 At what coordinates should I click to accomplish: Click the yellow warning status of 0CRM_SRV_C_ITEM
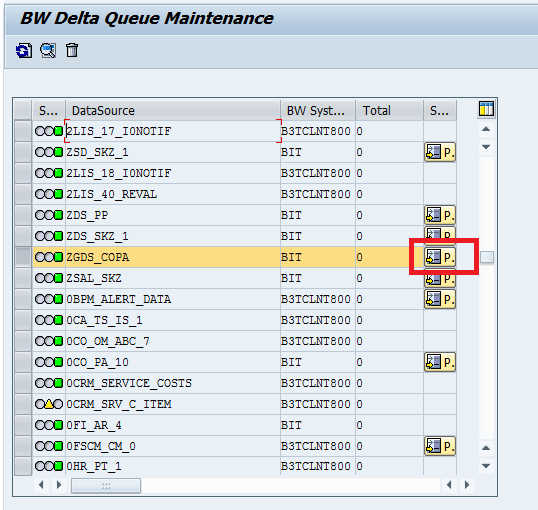click(x=49, y=404)
